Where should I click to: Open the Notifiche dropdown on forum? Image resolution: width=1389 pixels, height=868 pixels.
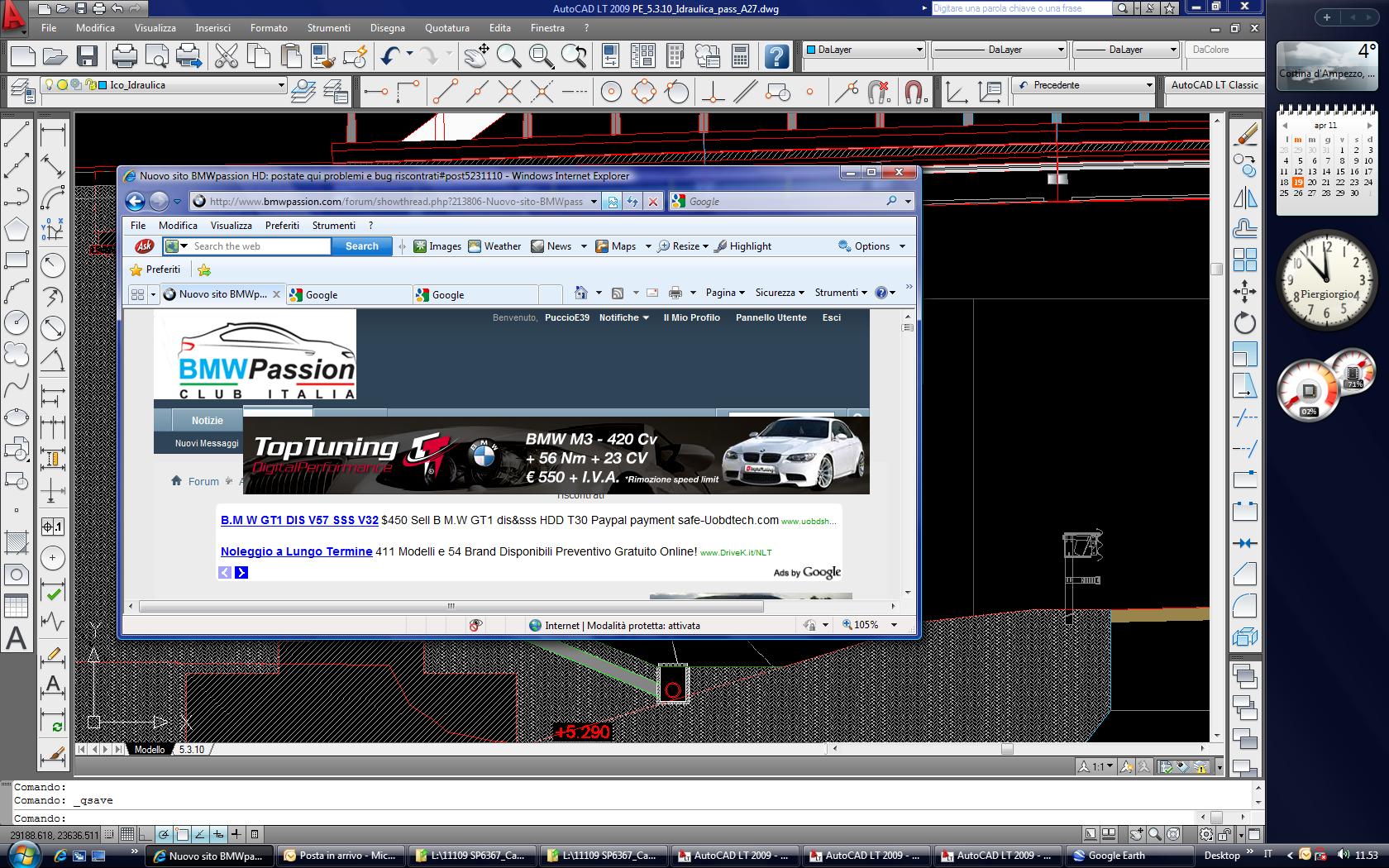(x=623, y=317)
